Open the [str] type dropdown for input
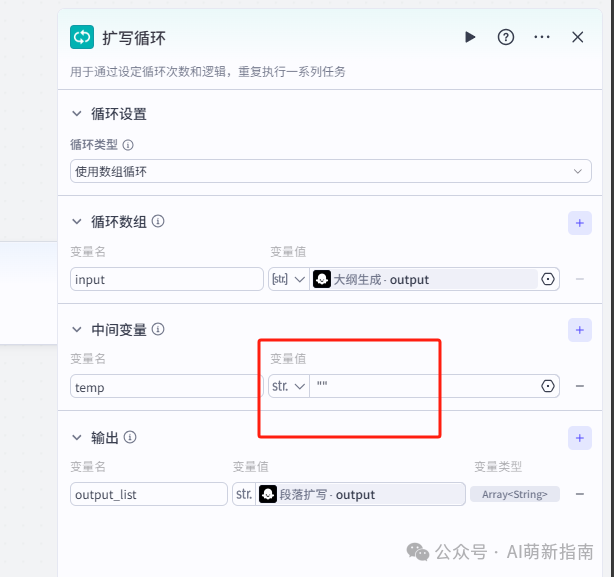 289,279
